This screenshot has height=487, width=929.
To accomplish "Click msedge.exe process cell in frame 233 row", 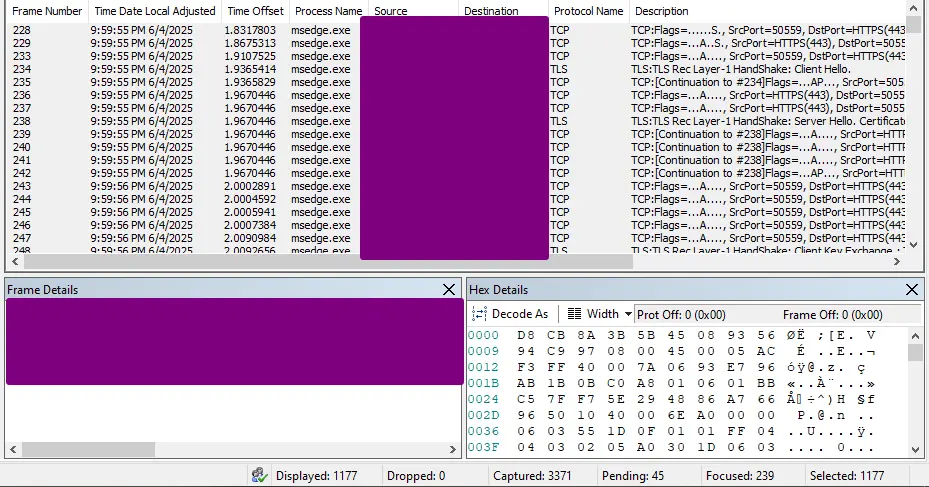I will (x=321, y=56).
